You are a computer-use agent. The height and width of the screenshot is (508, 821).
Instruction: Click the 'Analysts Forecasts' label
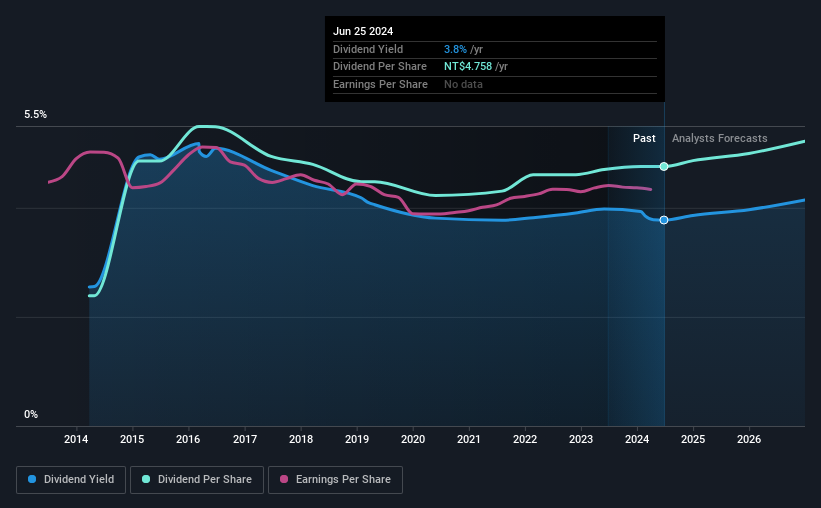click(x=719, y=138)
